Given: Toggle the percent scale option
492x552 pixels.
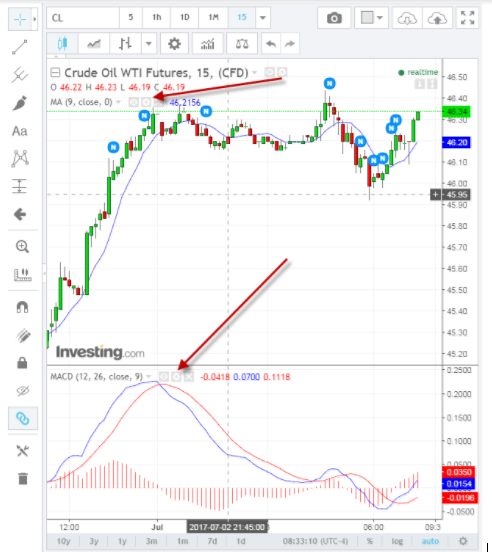Looking at the screenshot, I should [x=370, y=541].
